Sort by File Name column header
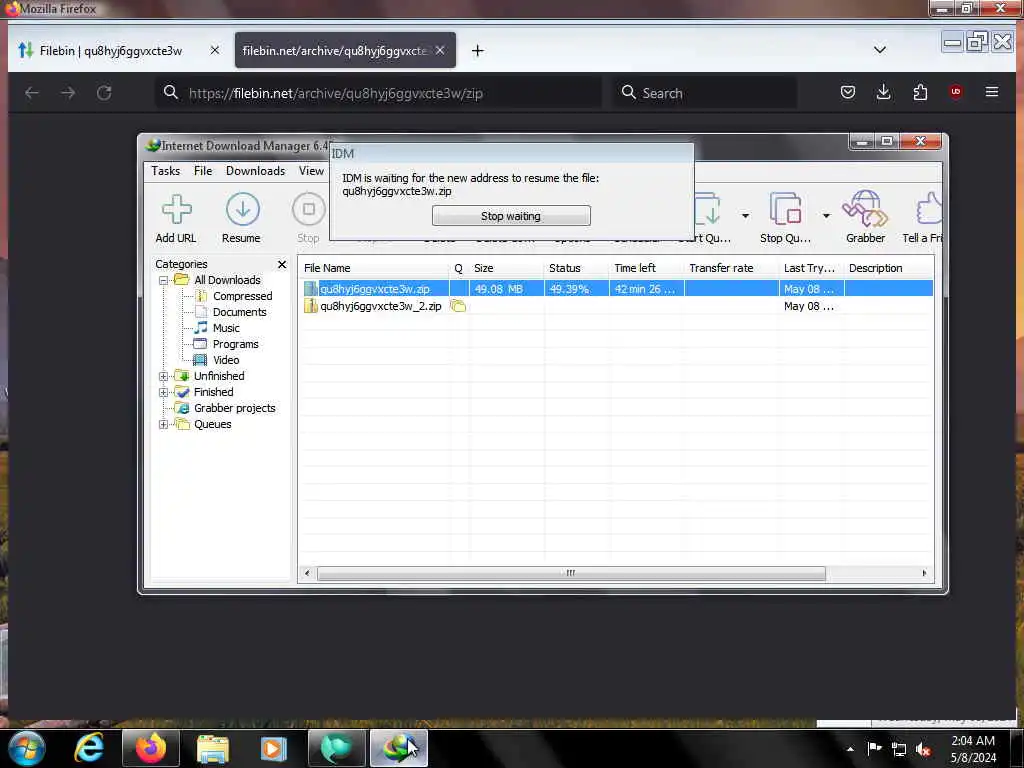The width and height of the screenshot is (1024, 768). click(374, 268)
